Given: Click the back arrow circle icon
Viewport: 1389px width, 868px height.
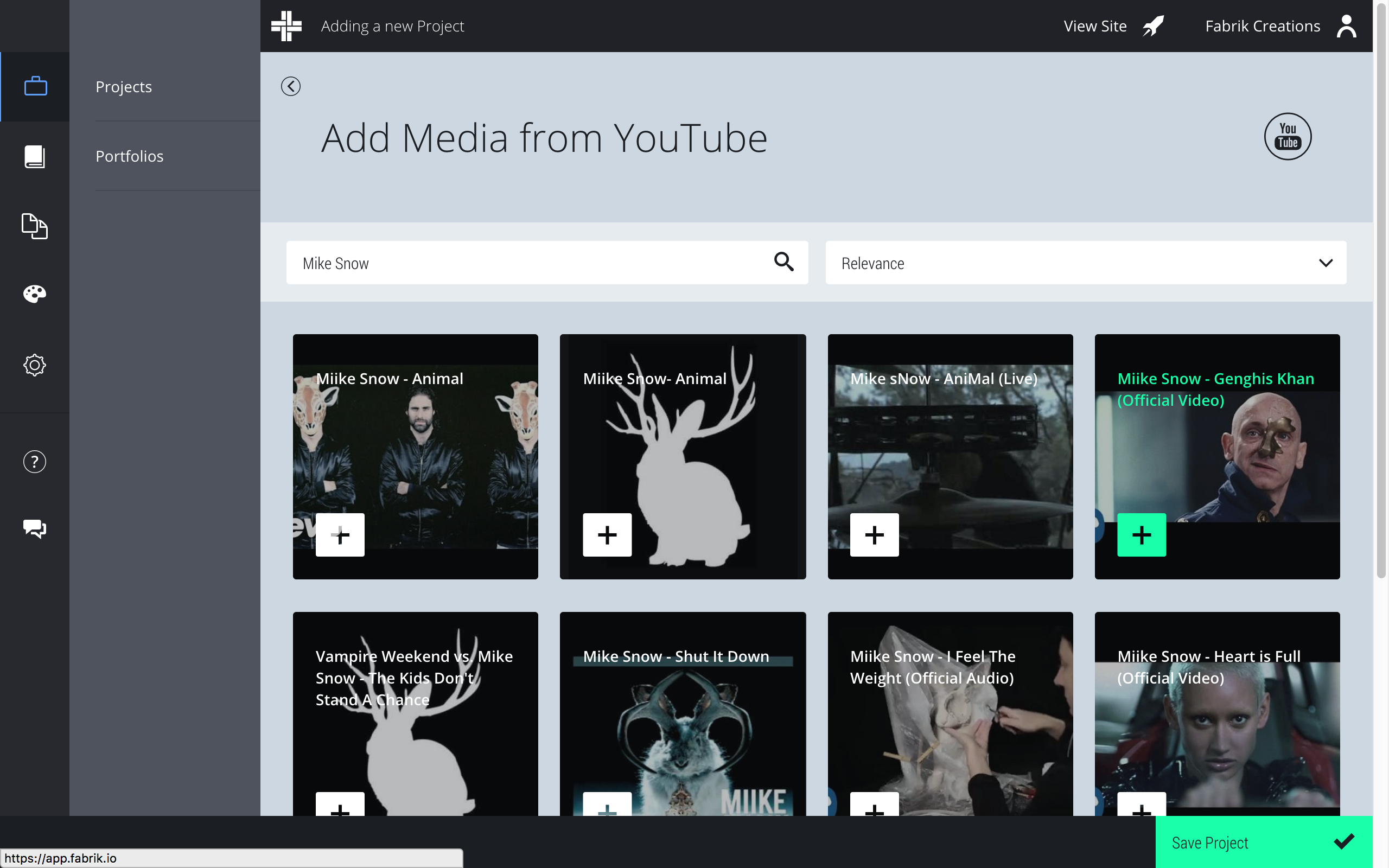Looking at the screenshot, I should click(290, 87).
